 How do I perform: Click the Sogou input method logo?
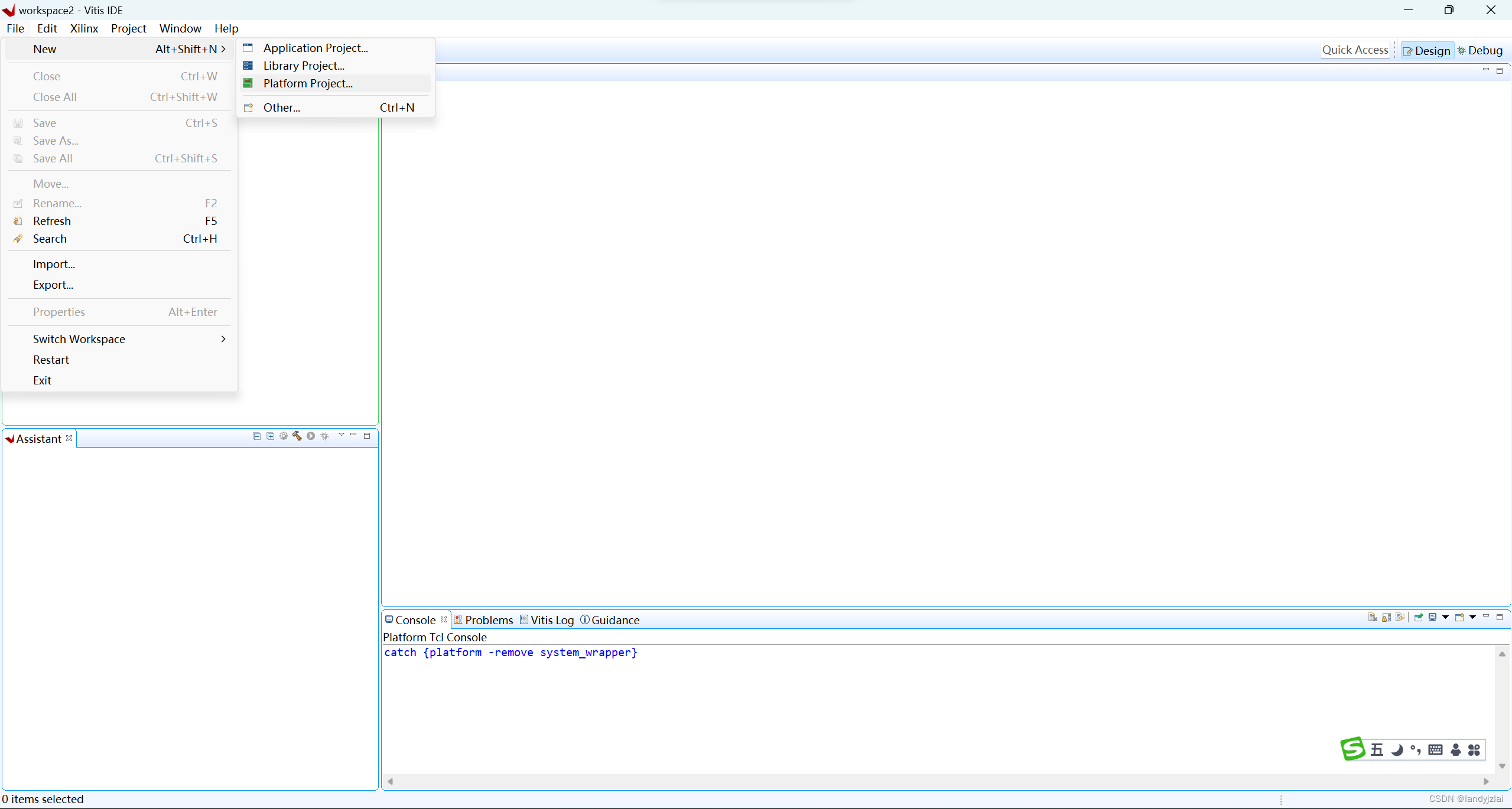pyautogui.click(x=1352, y=748)
